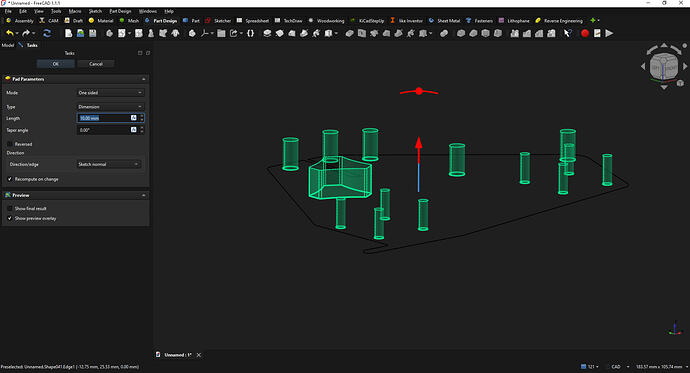Activate What's This help cursor
The height and width of the screenshot is (373, 690).
(x=568, y=33)
